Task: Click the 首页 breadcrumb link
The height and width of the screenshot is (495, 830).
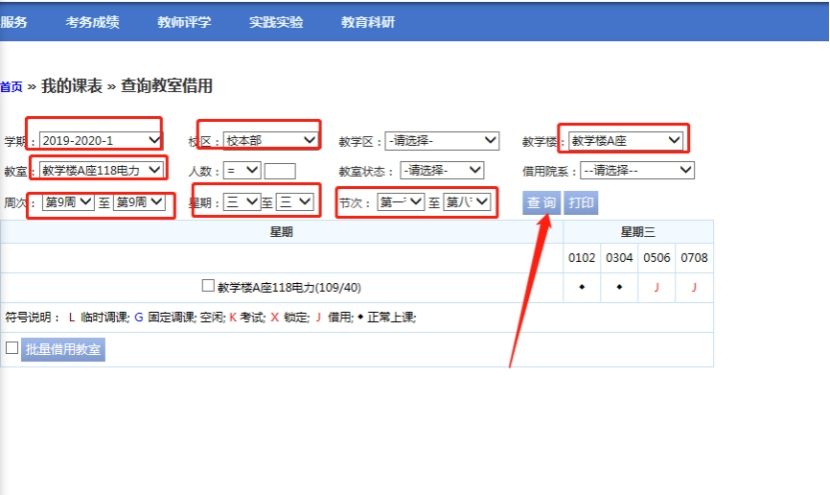Action: pyautogui.click(x=11, y=87)
